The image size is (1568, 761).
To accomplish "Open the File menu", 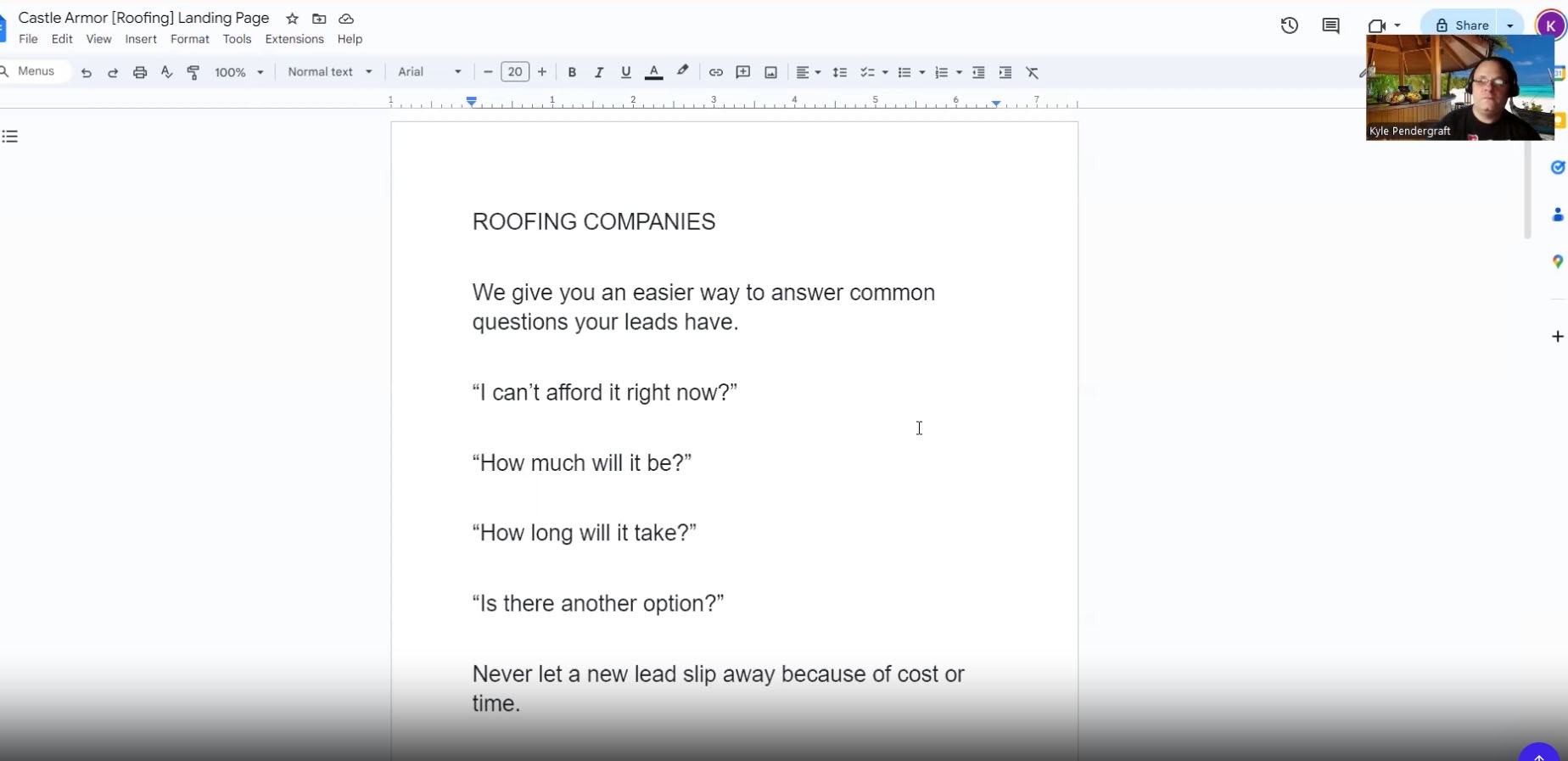I will tap(28, 39).
